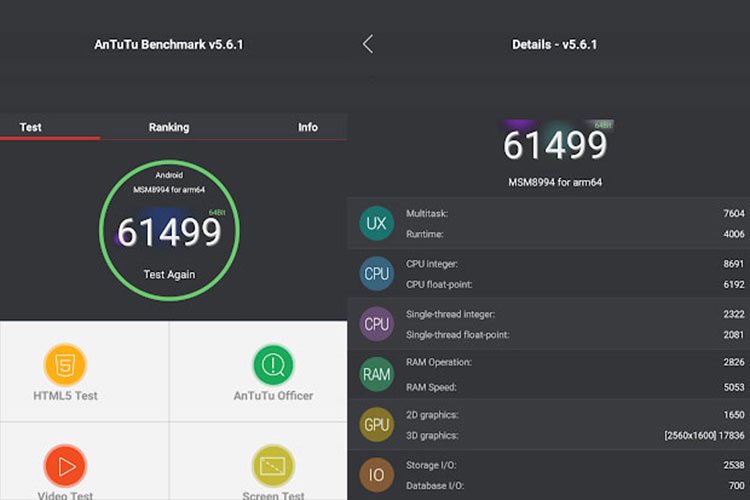Screen dimensions: 750x500
Task: Click the Multitask score 7604
Action: (x=734, y=213)
